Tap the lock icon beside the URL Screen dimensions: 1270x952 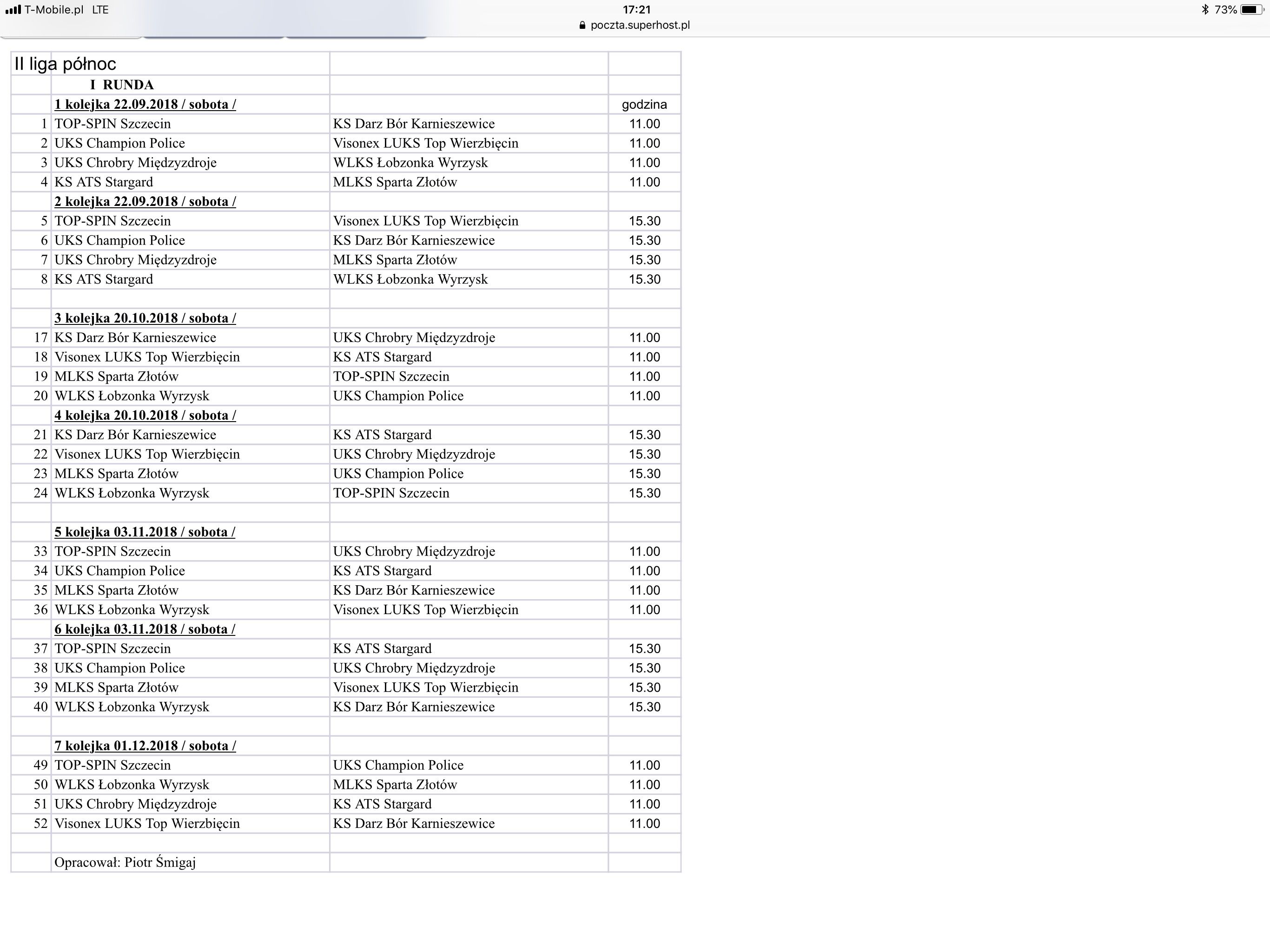[582, 25]
